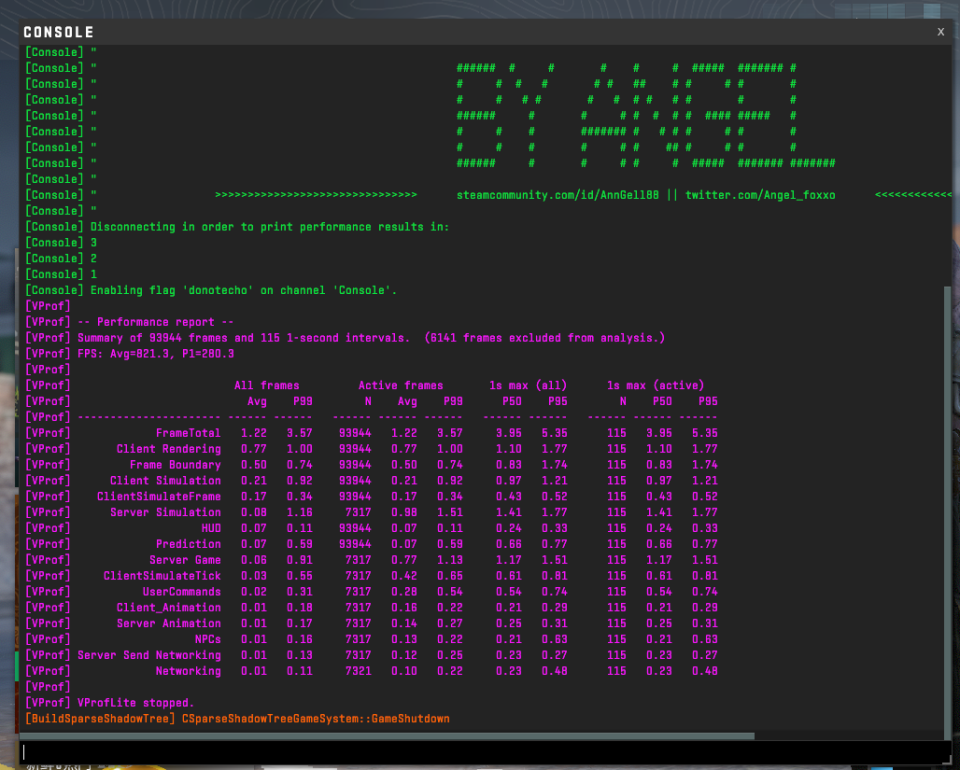Select the CONSOLE title label
The height and width of the screenshot is (770, 960).
click(x=59, y=32)
